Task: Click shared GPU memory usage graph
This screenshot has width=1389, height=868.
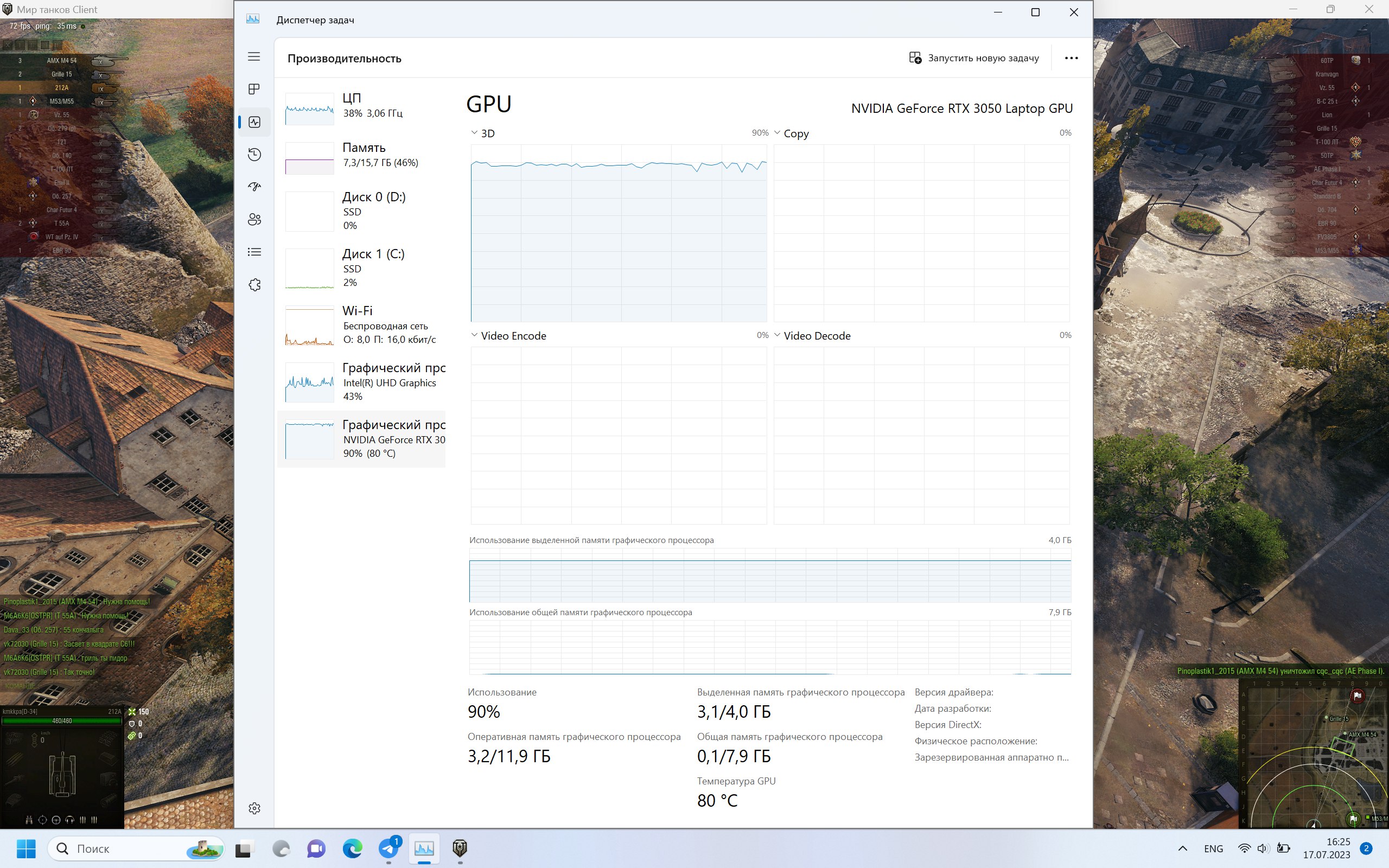Action: (770, 648)
